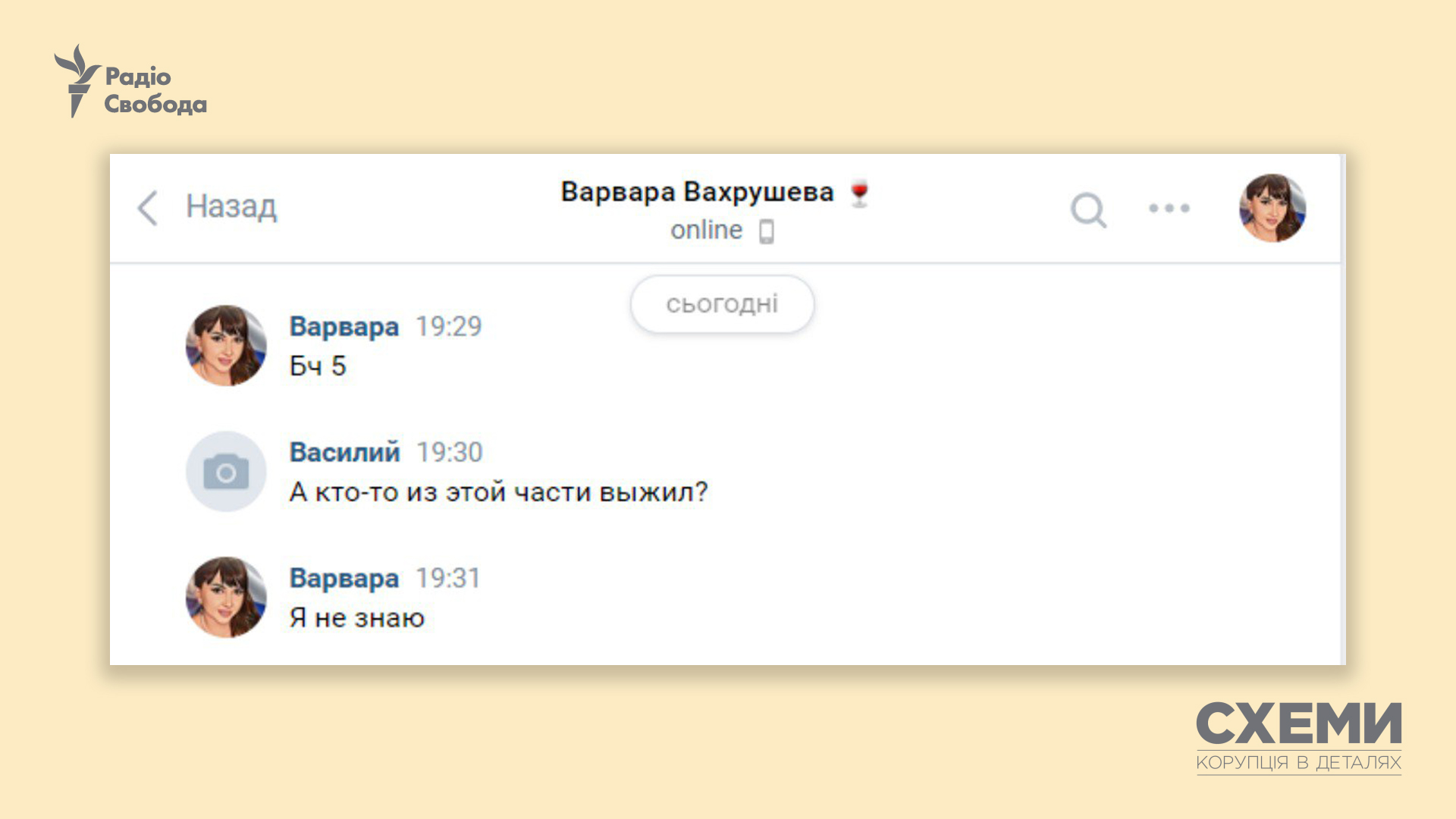The width and height of the screenshot is (1456, 819).
Task: Click the Радіо Свобода logo
Action: tap(130, 82)
